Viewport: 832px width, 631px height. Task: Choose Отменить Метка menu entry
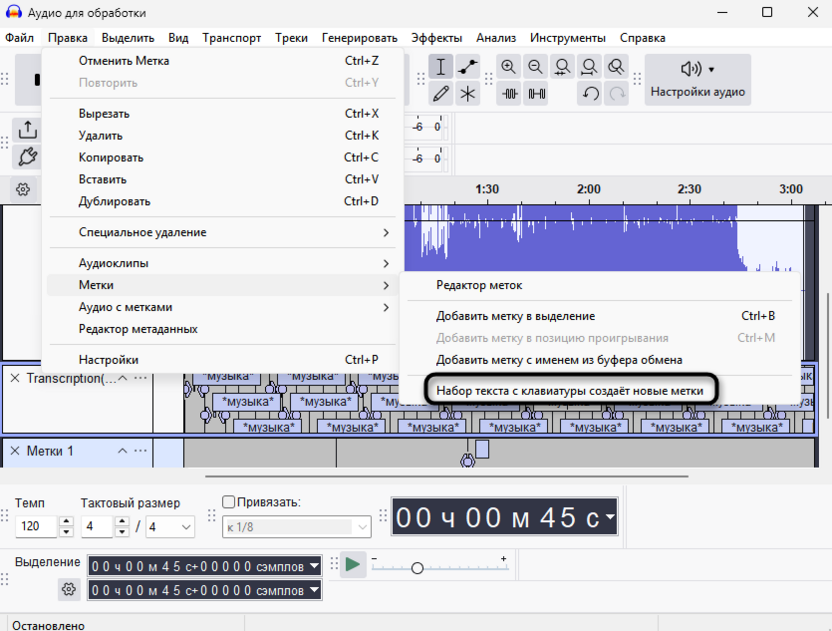tap(222, 61)
